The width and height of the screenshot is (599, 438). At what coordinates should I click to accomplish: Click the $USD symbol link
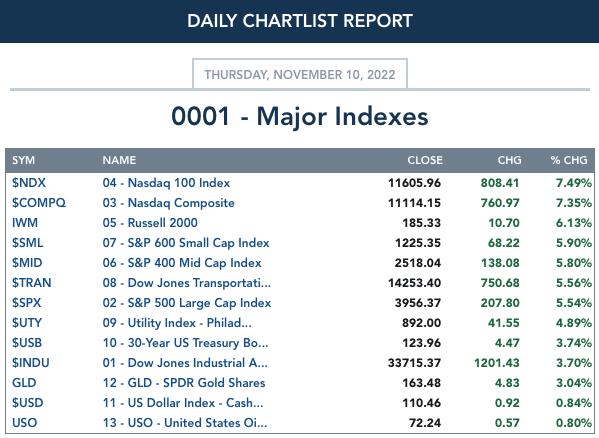[x=28, y=403]
